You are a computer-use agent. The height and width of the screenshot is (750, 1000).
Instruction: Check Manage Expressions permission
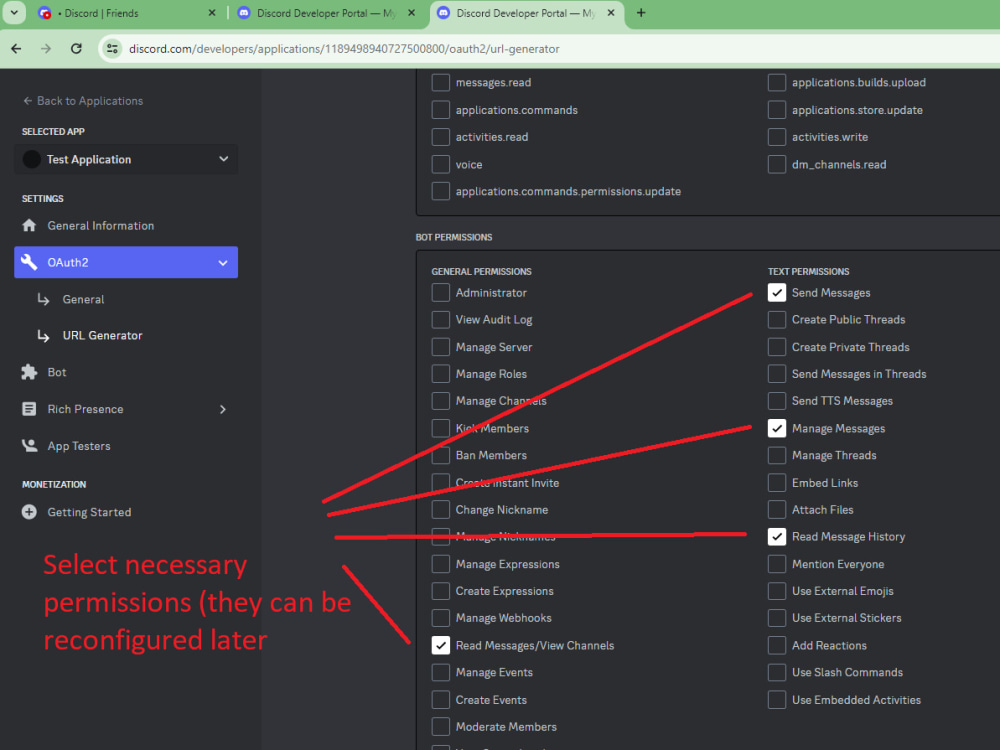tap(441, 564)
